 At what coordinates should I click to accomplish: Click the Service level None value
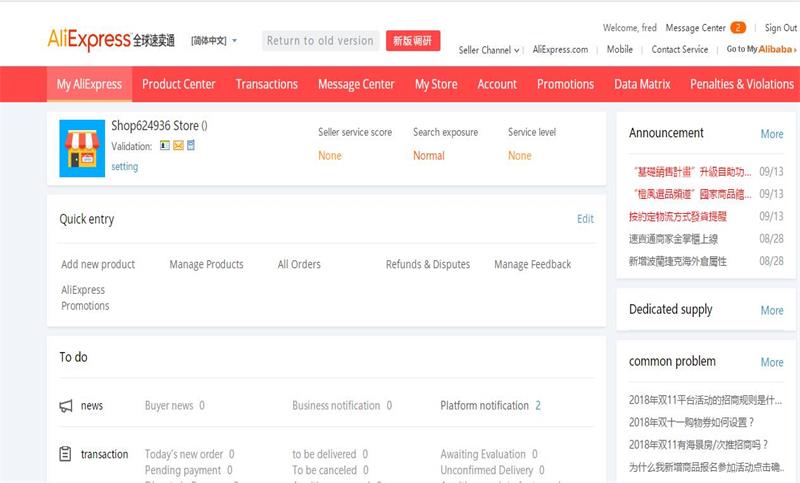[519, 156]
